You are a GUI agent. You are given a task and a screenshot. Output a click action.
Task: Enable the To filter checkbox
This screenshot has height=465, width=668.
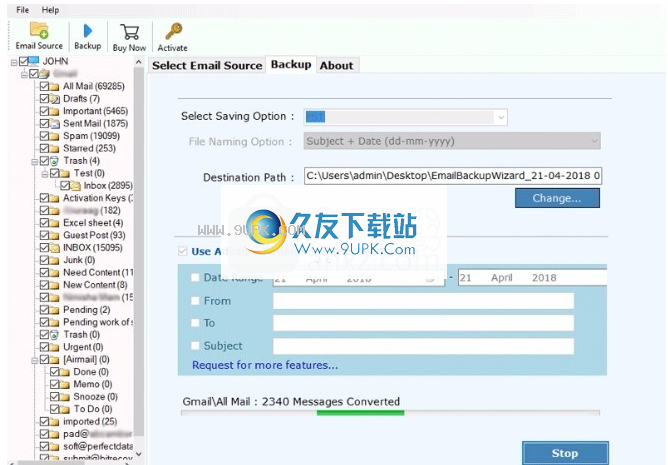[195, 323]
